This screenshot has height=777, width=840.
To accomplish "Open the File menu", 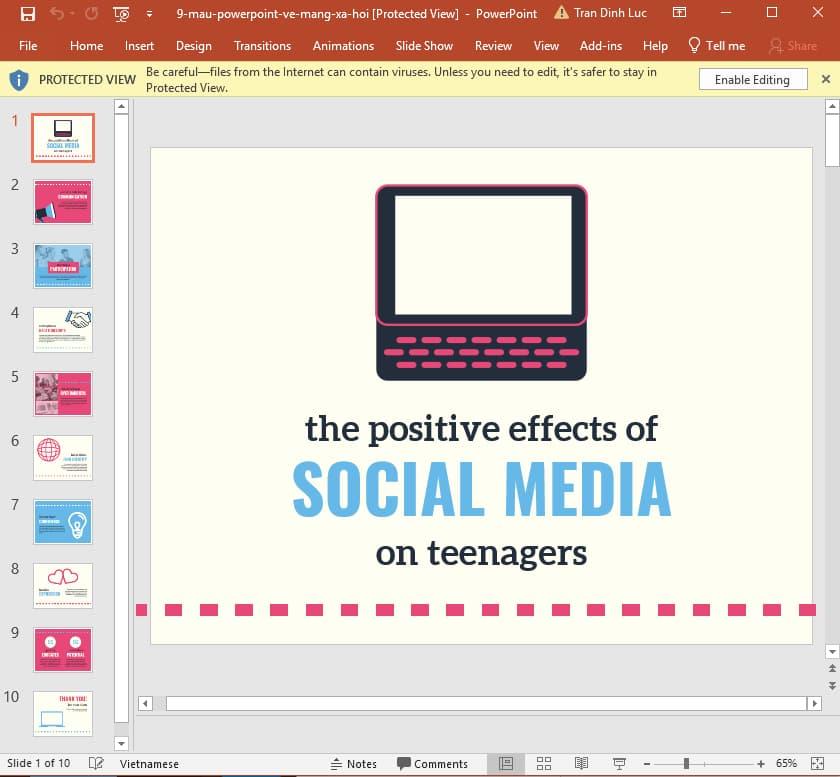I will click(28, 45).
